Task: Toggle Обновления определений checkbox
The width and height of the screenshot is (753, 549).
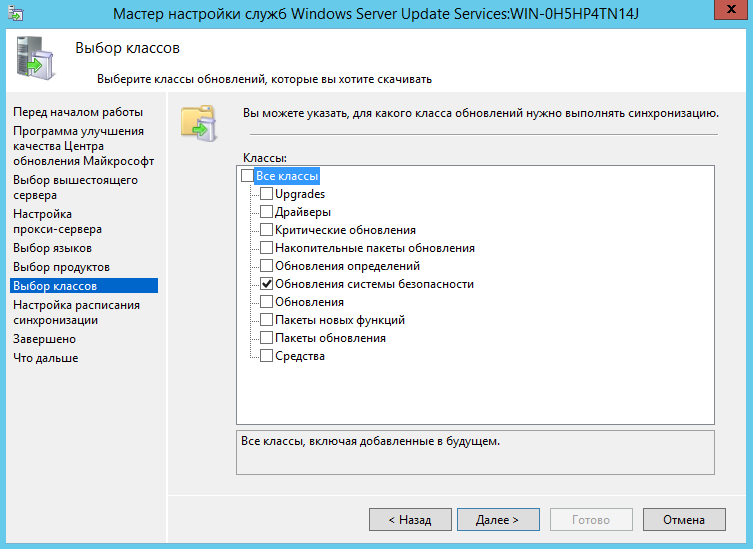Action: point(267,266)
